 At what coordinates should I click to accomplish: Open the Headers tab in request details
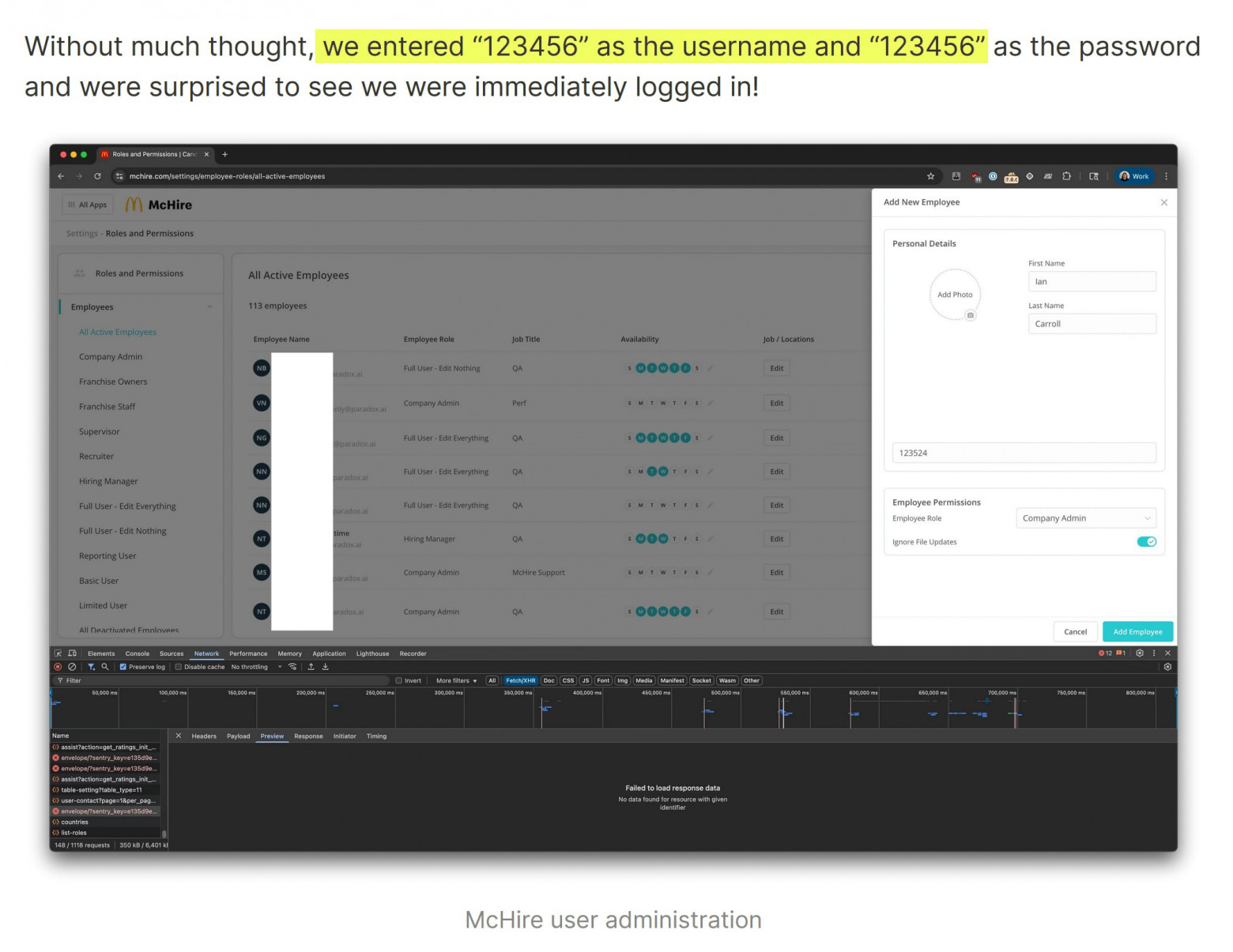coord(204,736)
